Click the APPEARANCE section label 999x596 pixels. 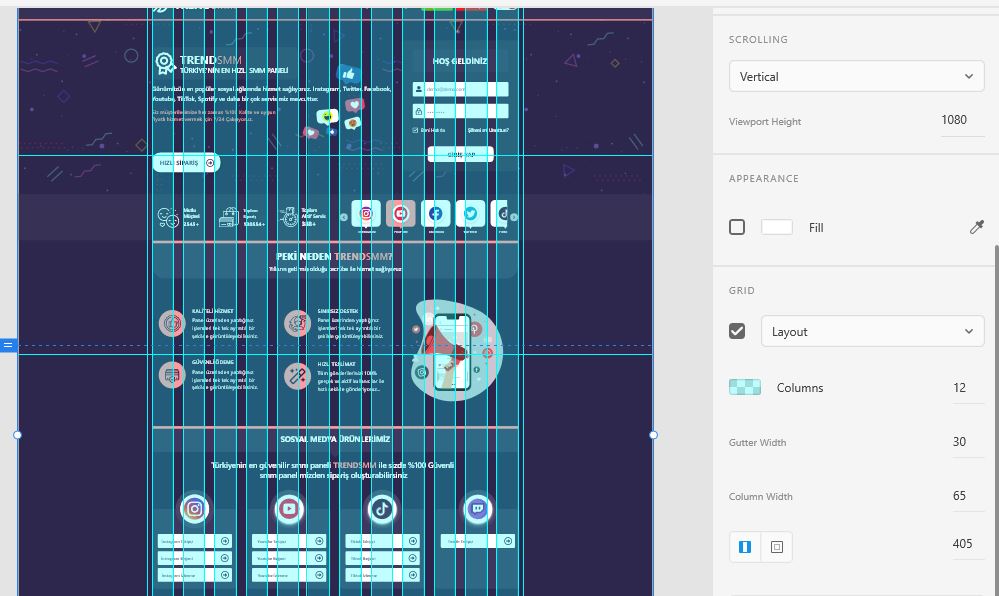(764, 178)
